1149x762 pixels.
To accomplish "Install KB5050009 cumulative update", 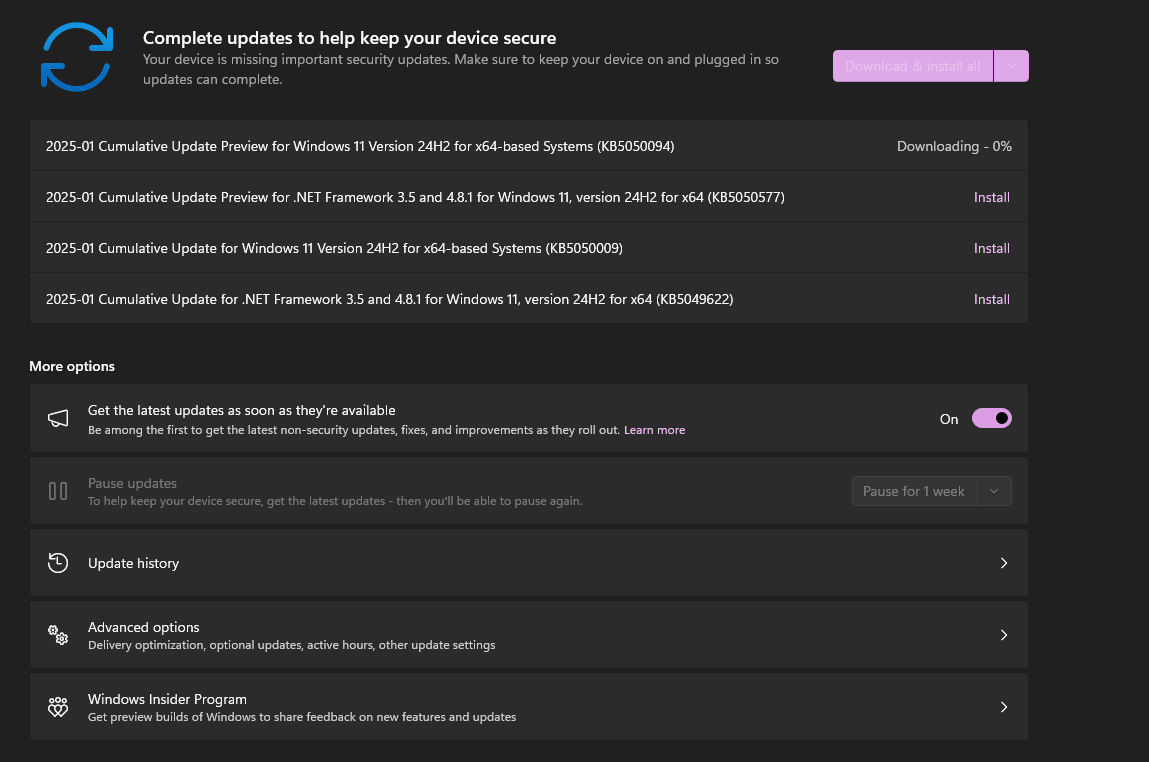I will (x=991, y=248).
